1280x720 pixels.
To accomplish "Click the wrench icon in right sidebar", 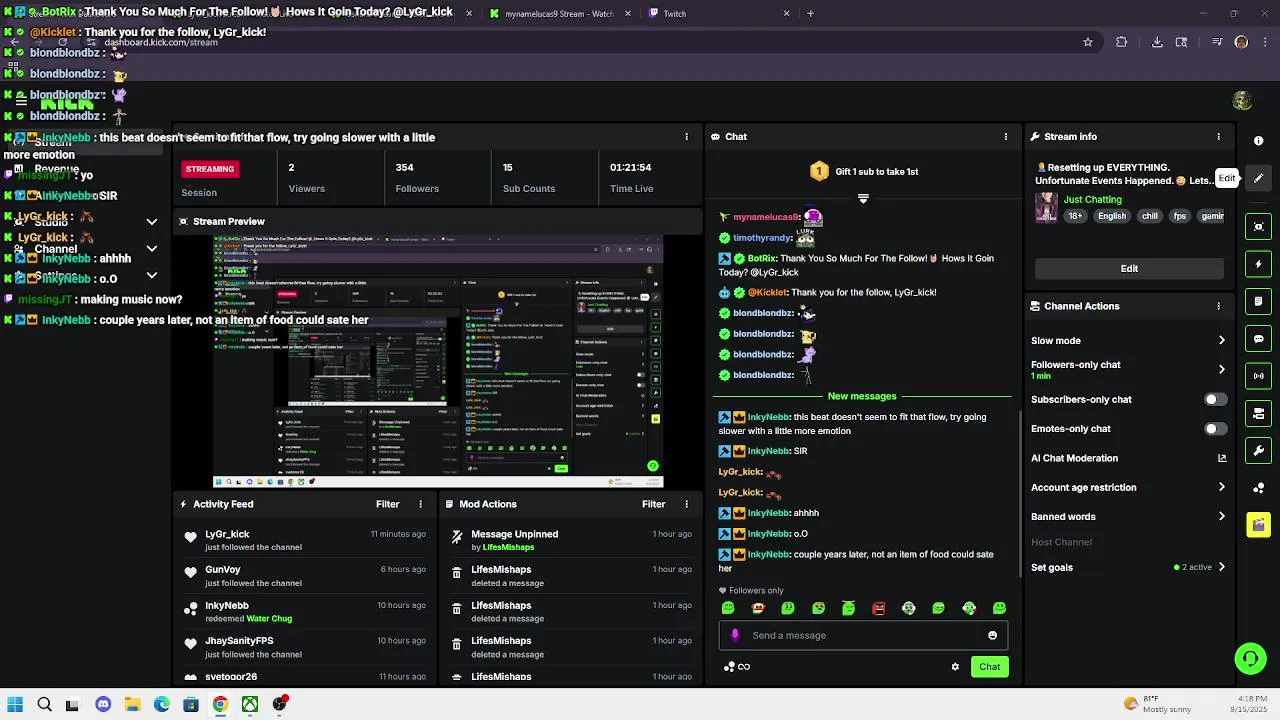I will click(x=1259, y=450).
